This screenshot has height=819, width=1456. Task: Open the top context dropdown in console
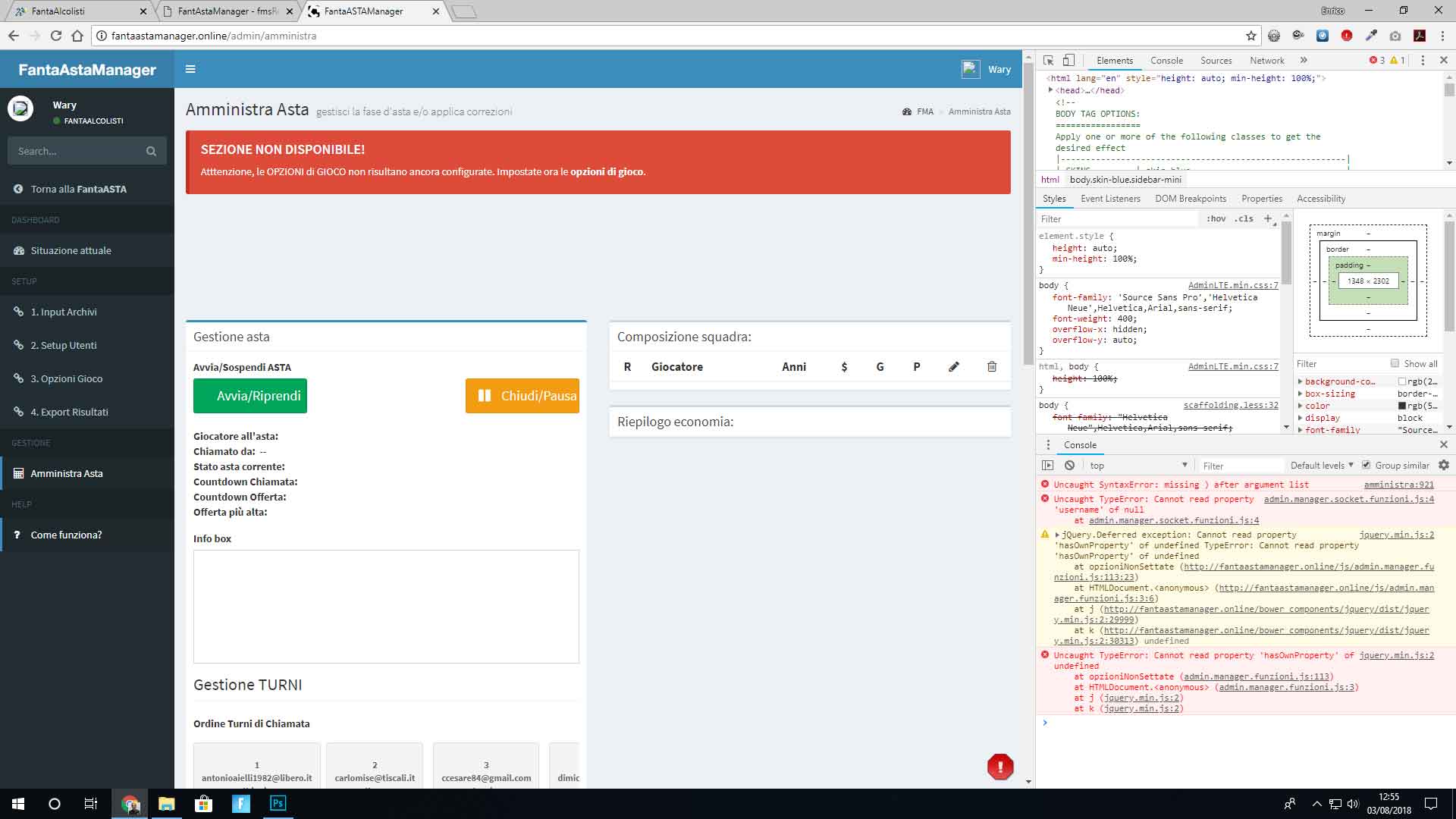point(1137,466)
